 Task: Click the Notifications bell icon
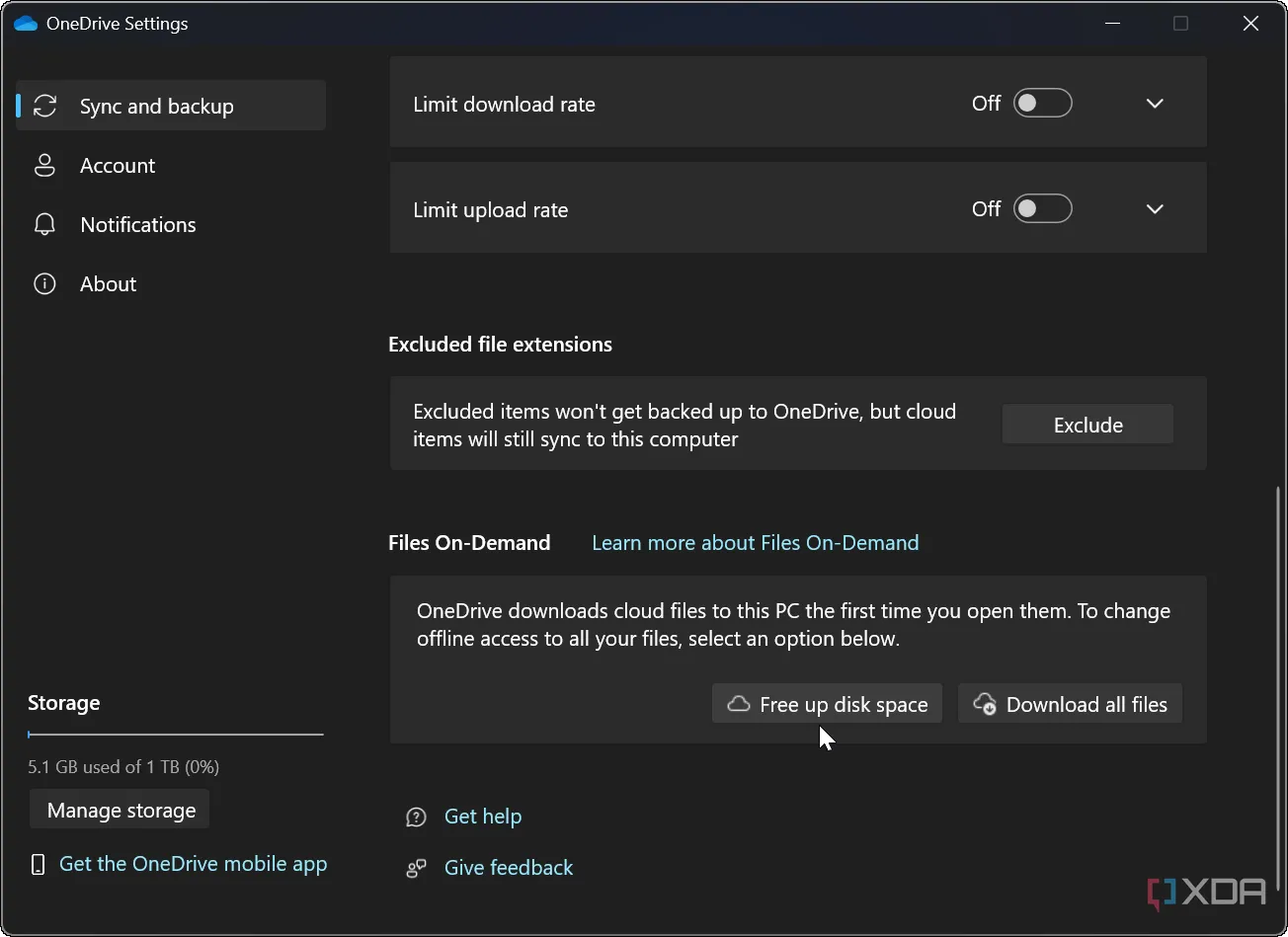click(44, 224)
